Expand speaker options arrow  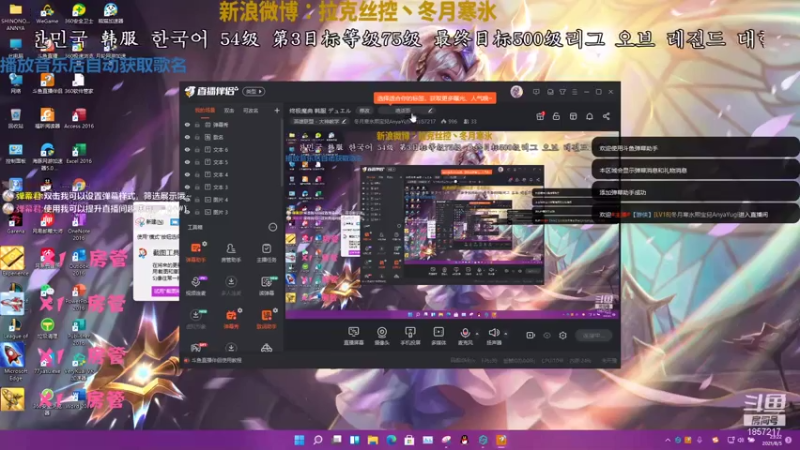tap(506, 334)
